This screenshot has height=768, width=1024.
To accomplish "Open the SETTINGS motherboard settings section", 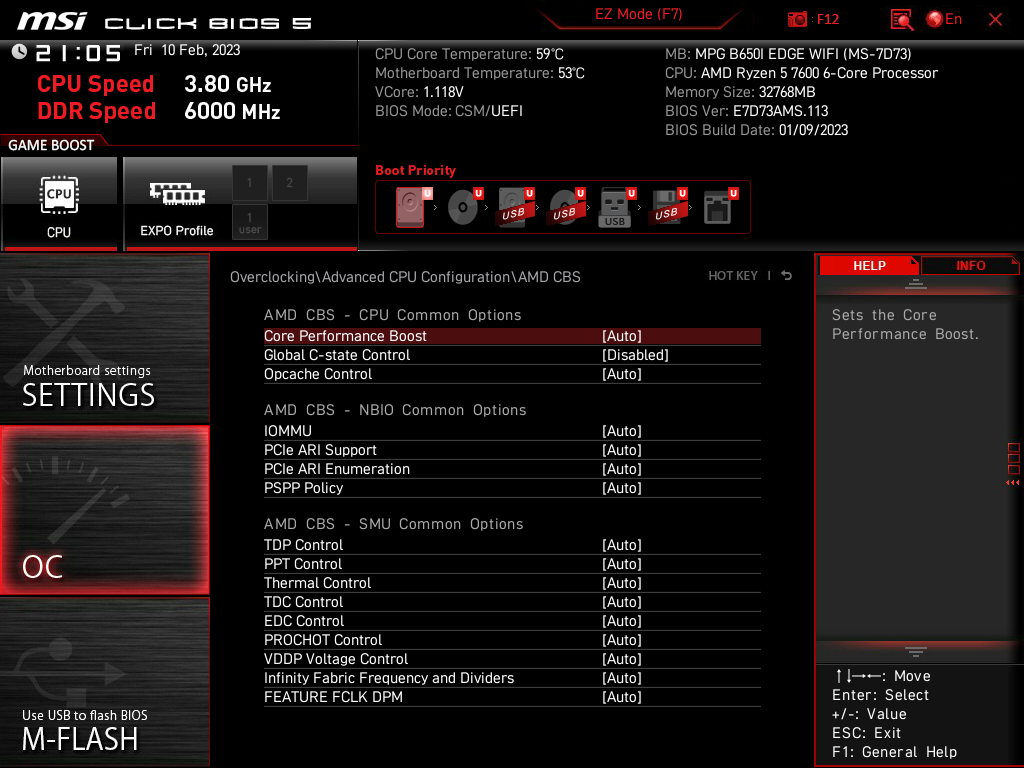I will 104,338.
